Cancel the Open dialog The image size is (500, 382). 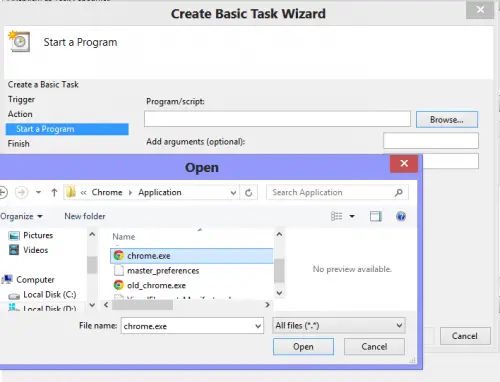374,347
